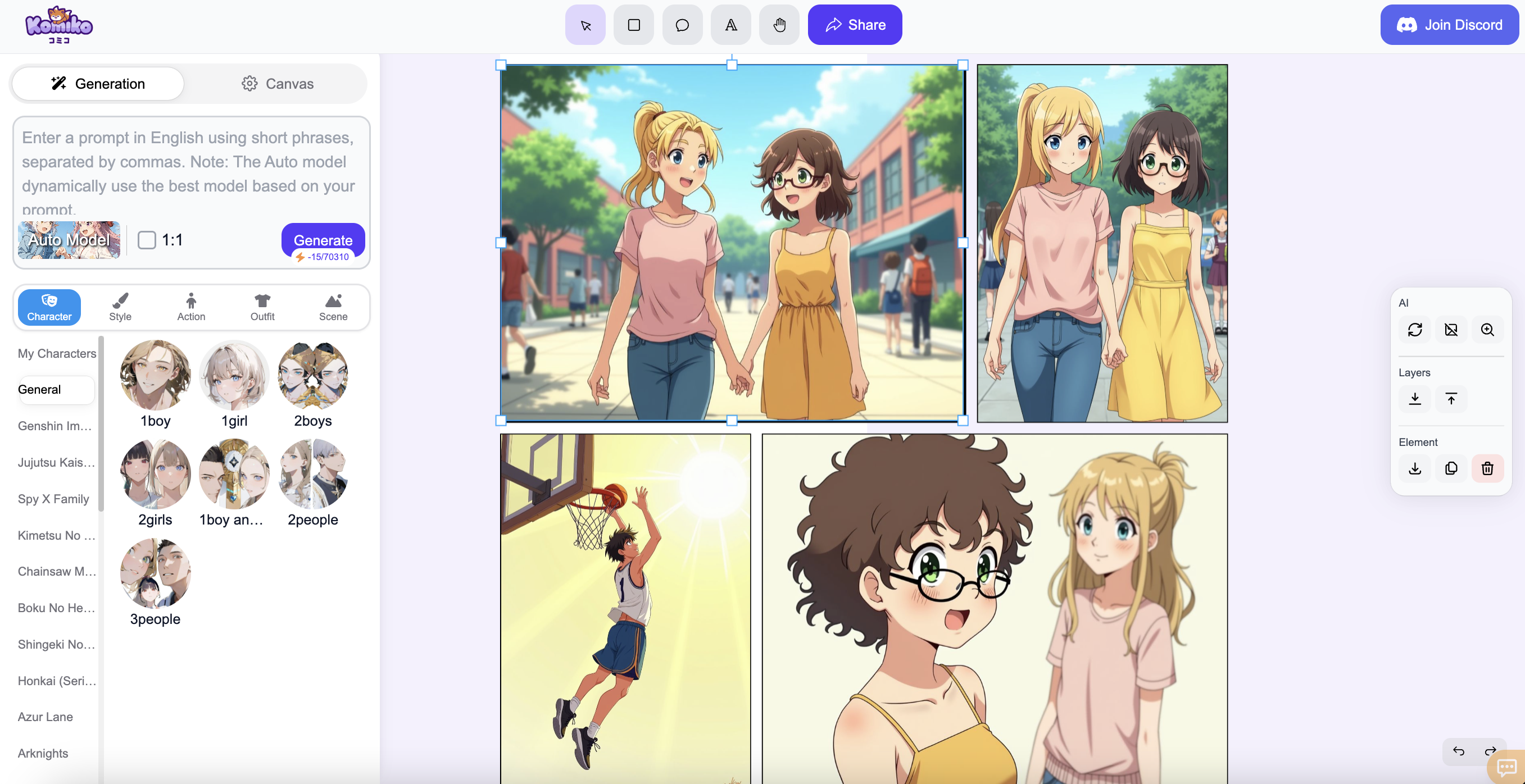1525x784 pixels.
Task: Select the curly-haired glasses girl image
Action: (995, 609)
